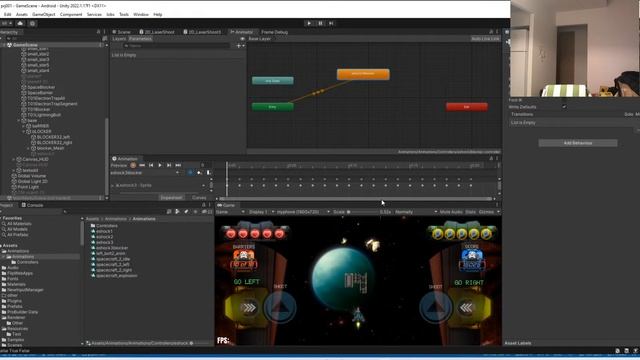Click the Animator parameter search field
This screenshot has height=360, width=640.
click(176, 46)
